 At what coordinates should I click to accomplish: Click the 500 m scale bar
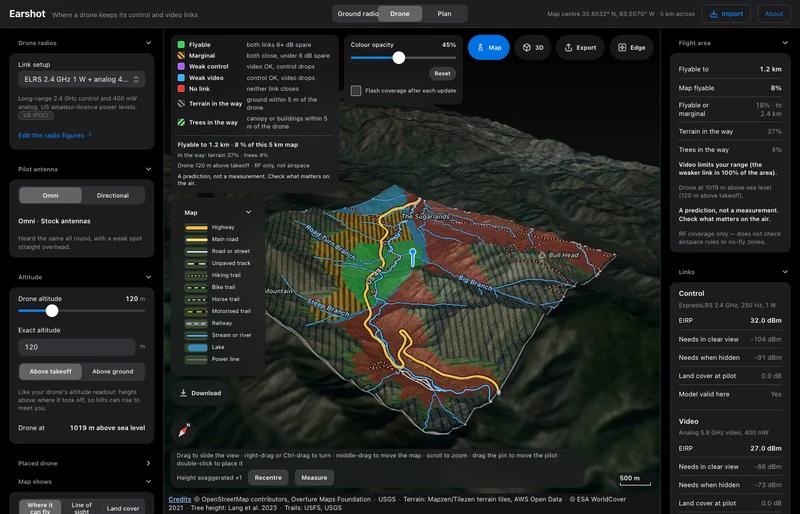[635, 480]
